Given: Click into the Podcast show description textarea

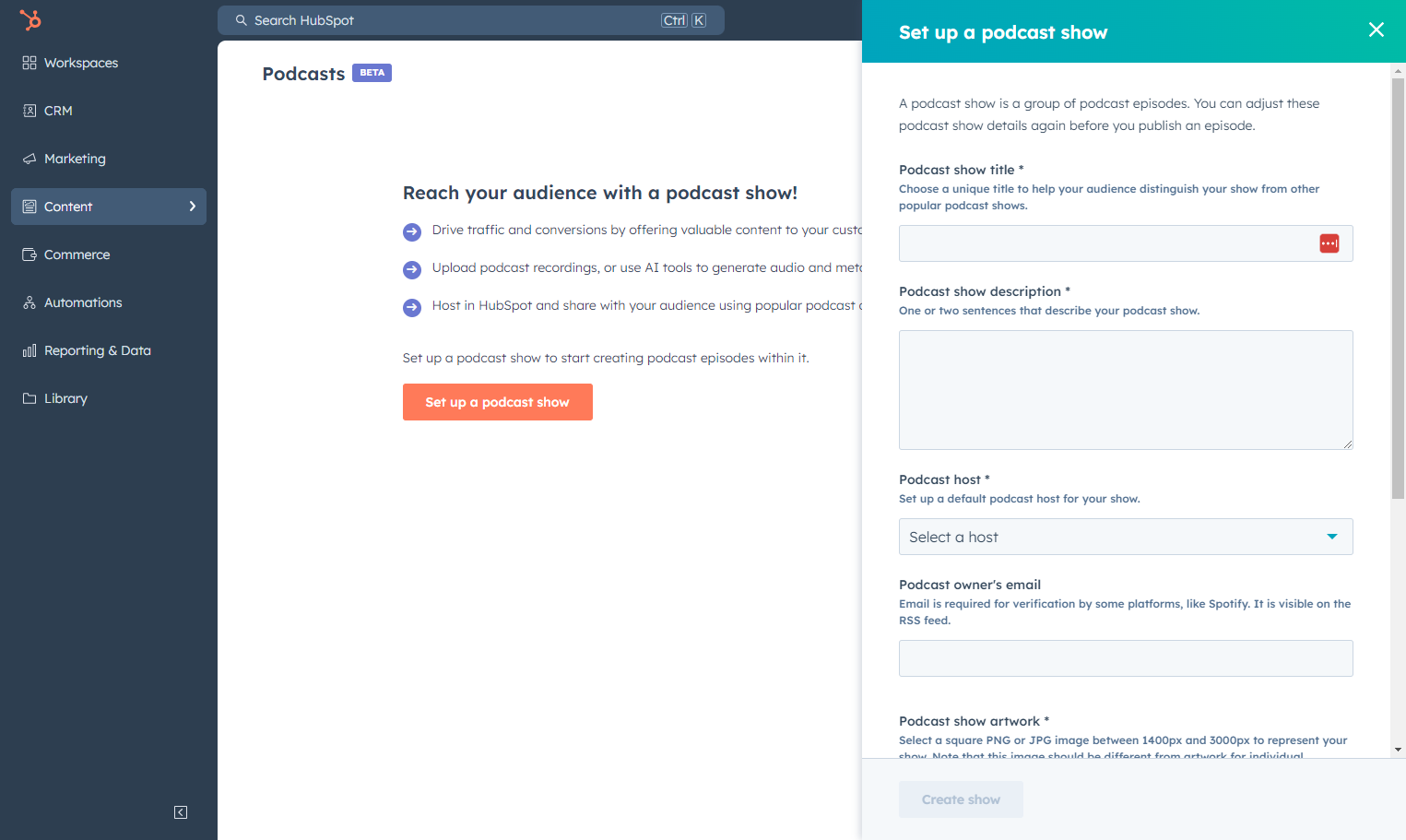Looking at the screenshot, I should click(x=1126, y=390).
